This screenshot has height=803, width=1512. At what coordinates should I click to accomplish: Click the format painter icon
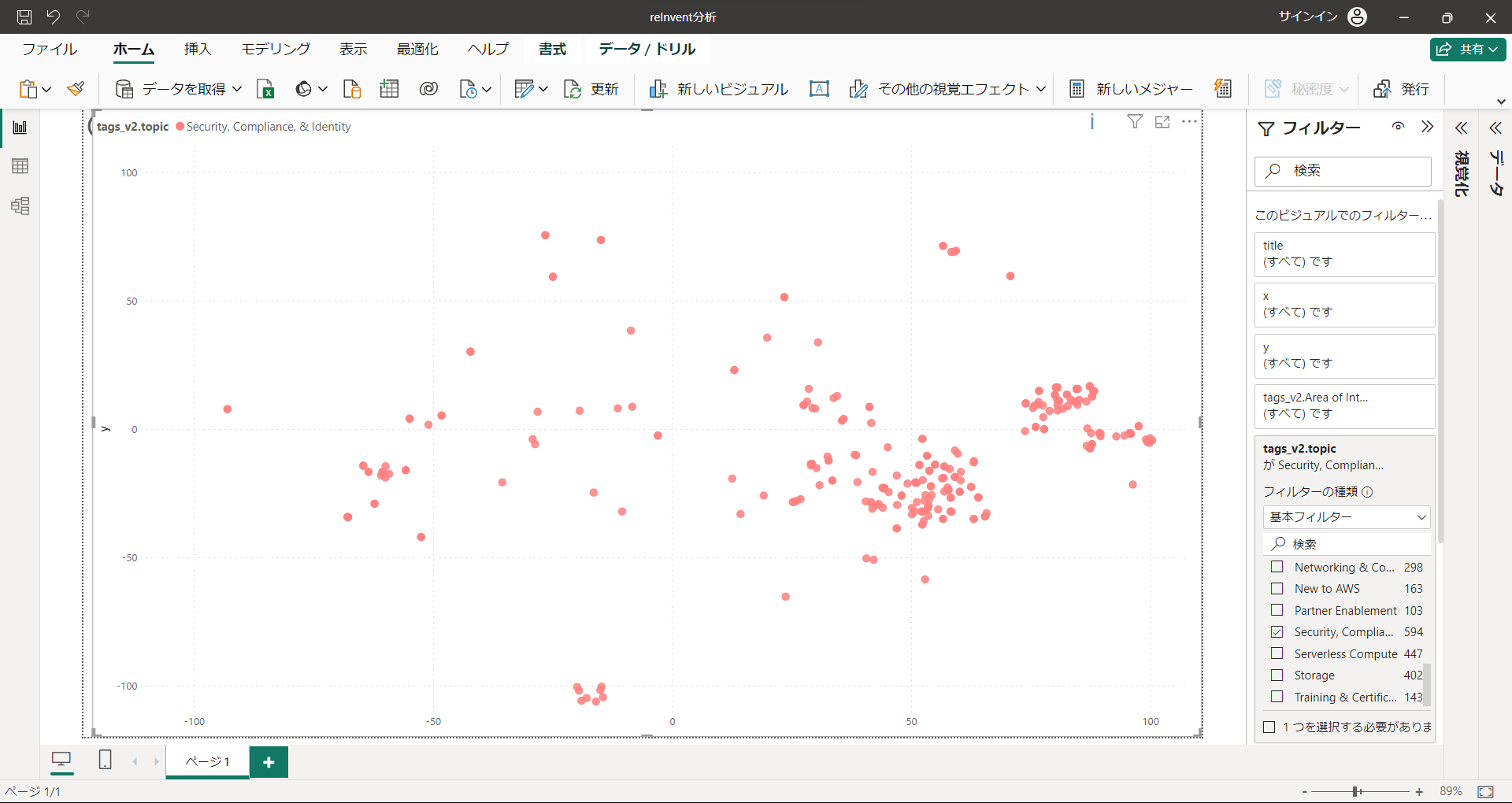pos(76,89)
